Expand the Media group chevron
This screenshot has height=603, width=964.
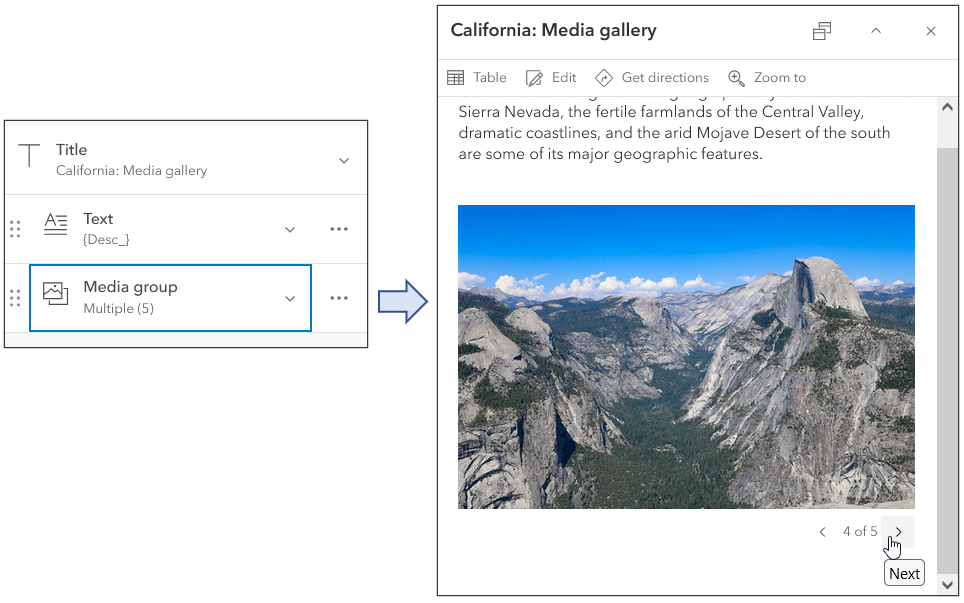[x=290, y=299]
